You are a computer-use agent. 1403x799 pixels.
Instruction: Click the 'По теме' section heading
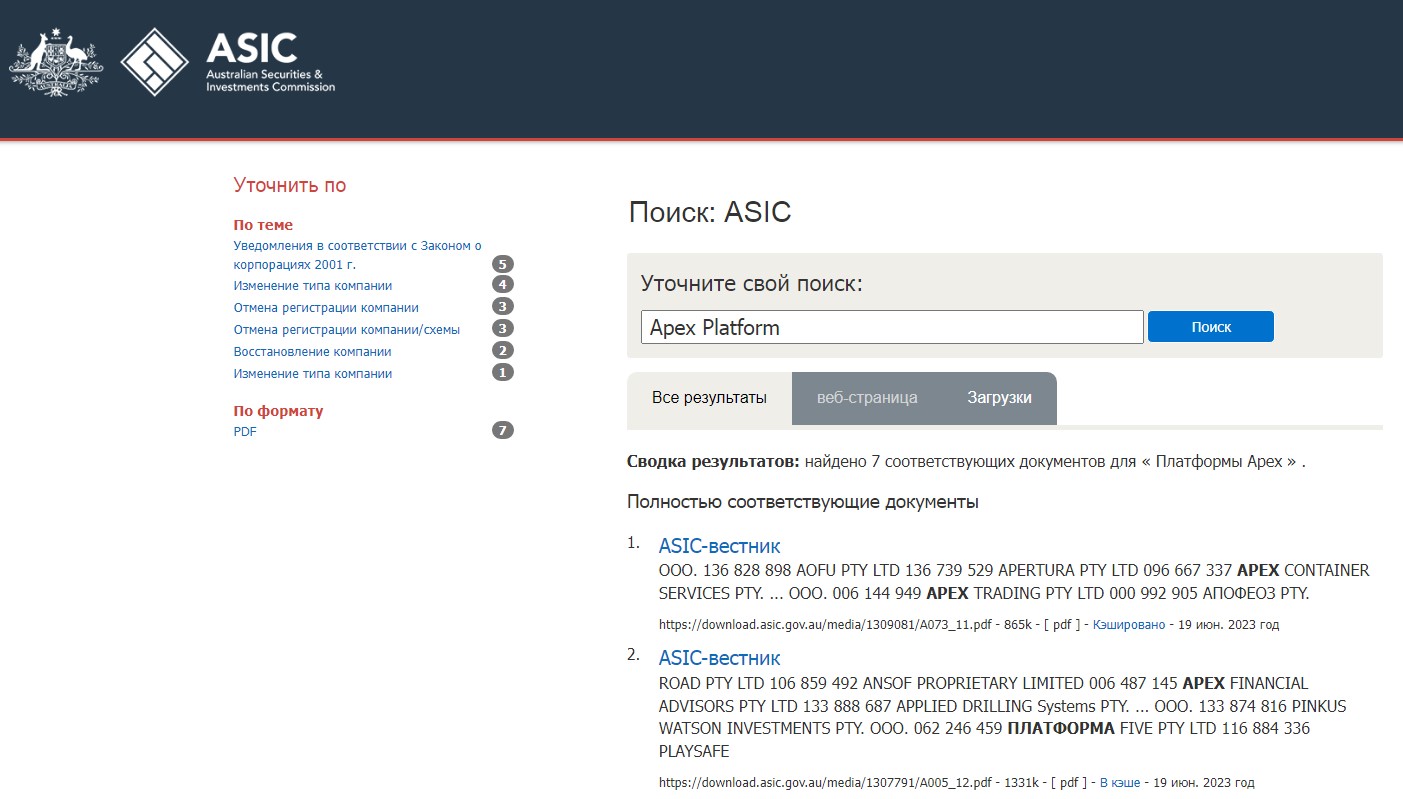[263, 225]
